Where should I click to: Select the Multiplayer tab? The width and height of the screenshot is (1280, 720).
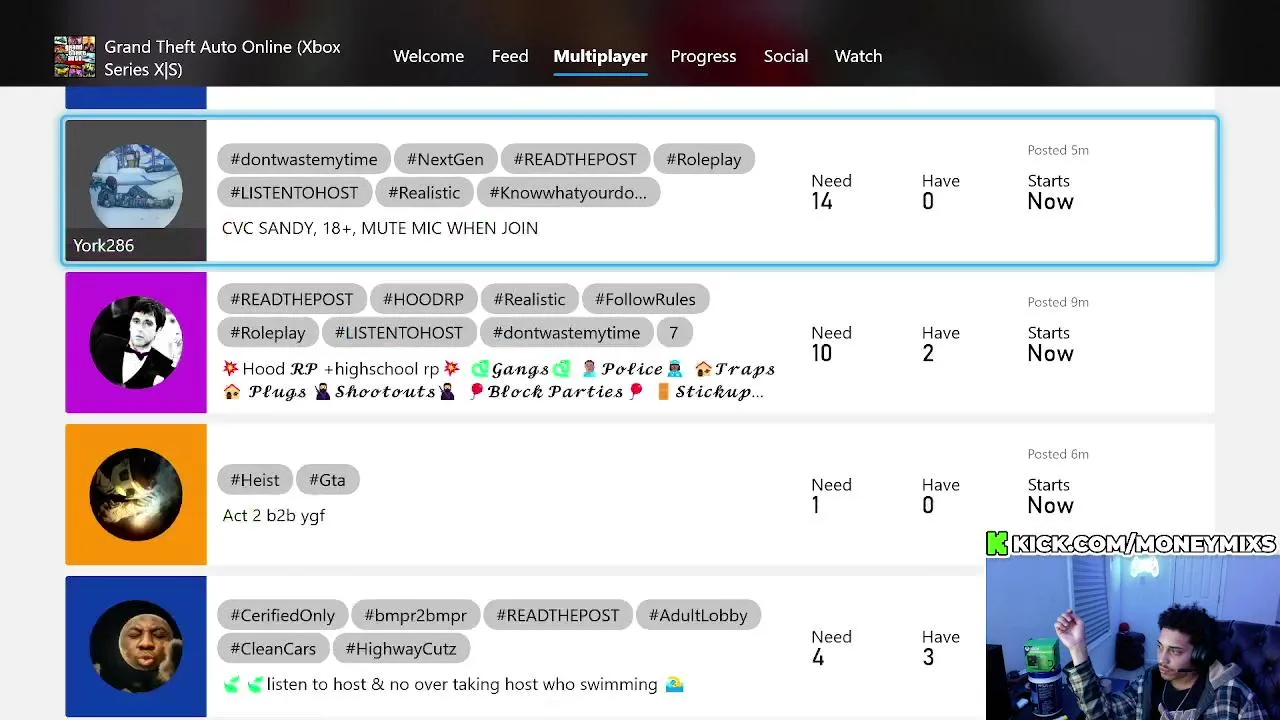600,56
